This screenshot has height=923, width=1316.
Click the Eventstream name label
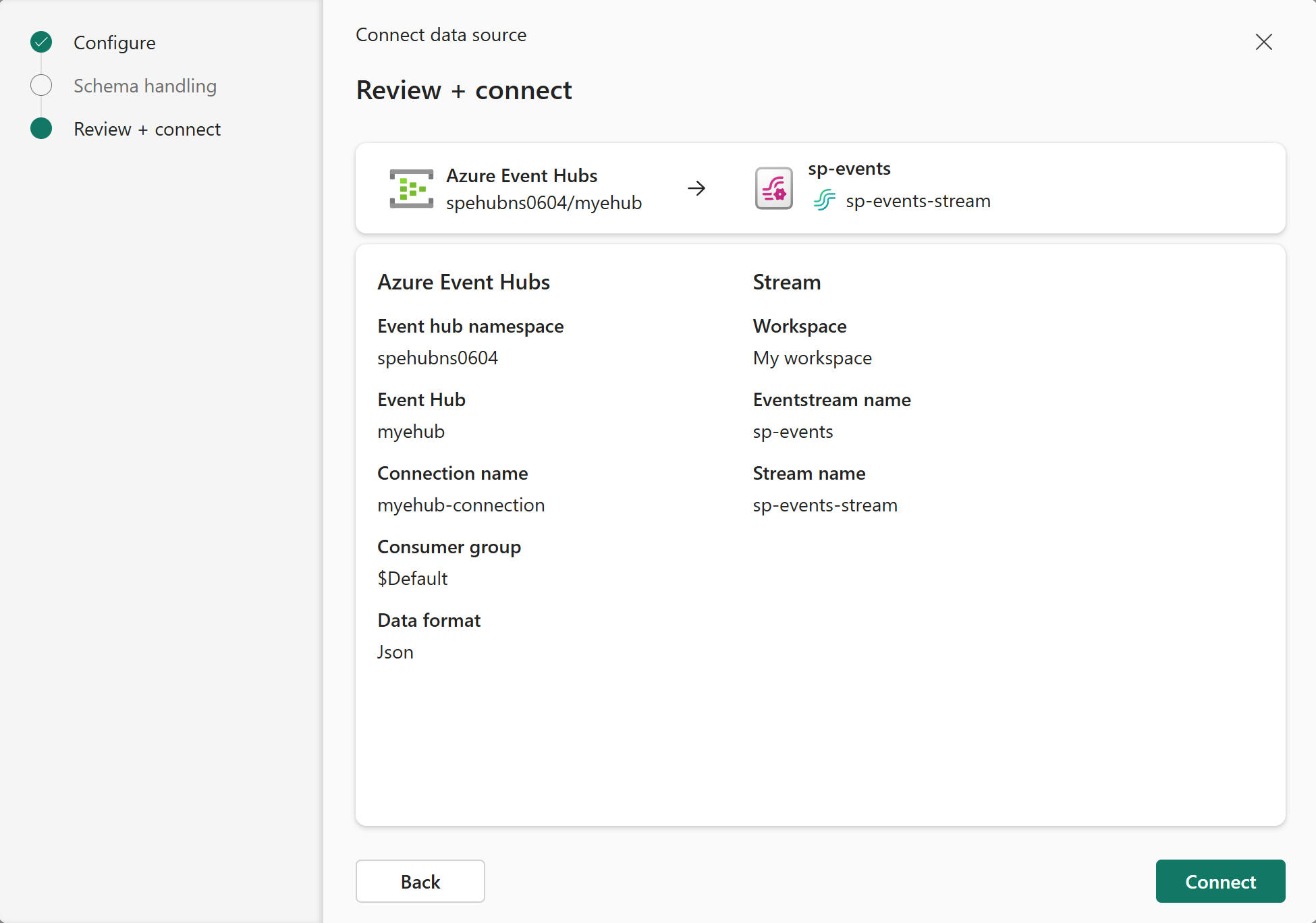(x=832, y=399)
